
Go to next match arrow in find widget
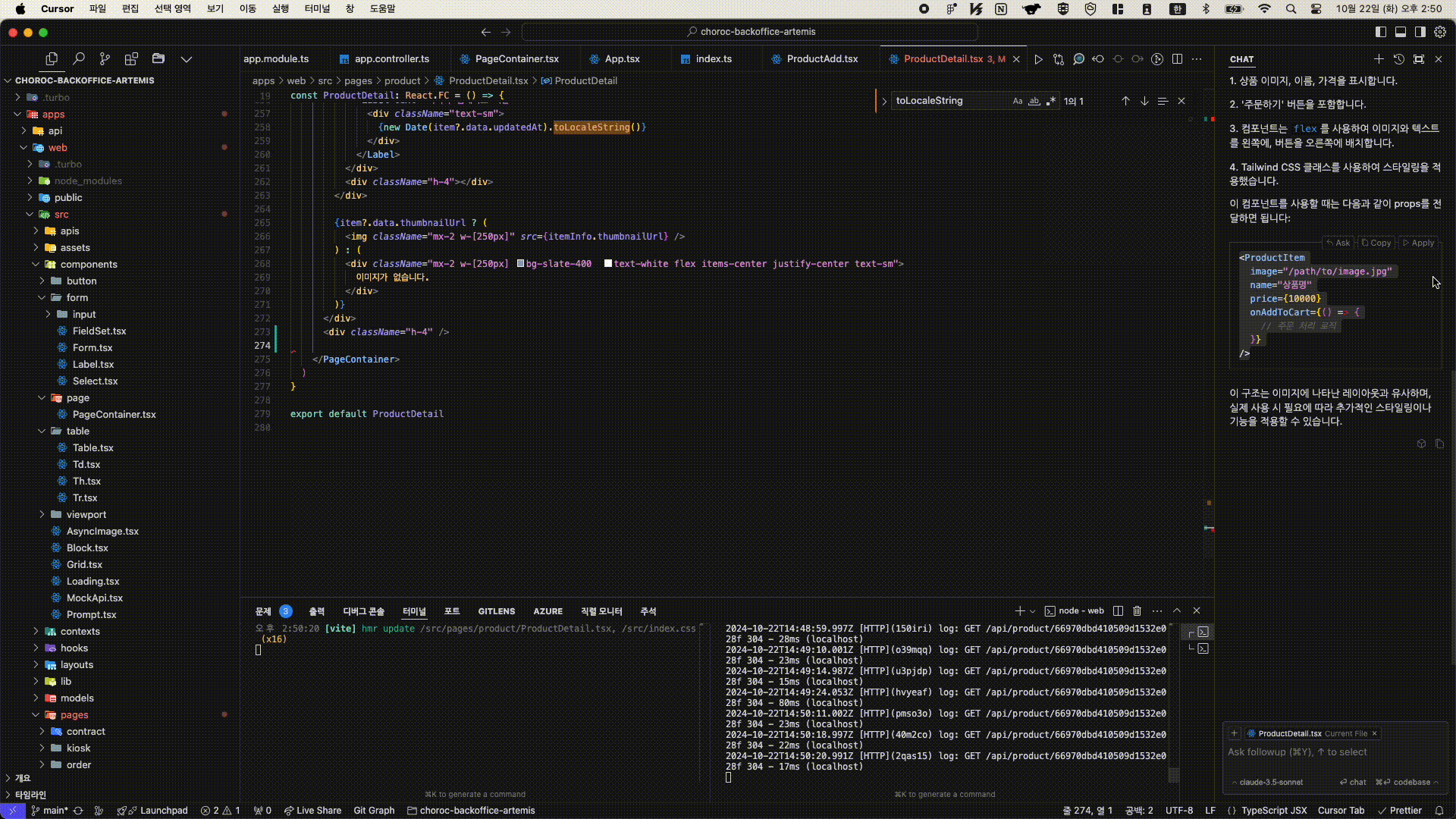coord(1144,101)
